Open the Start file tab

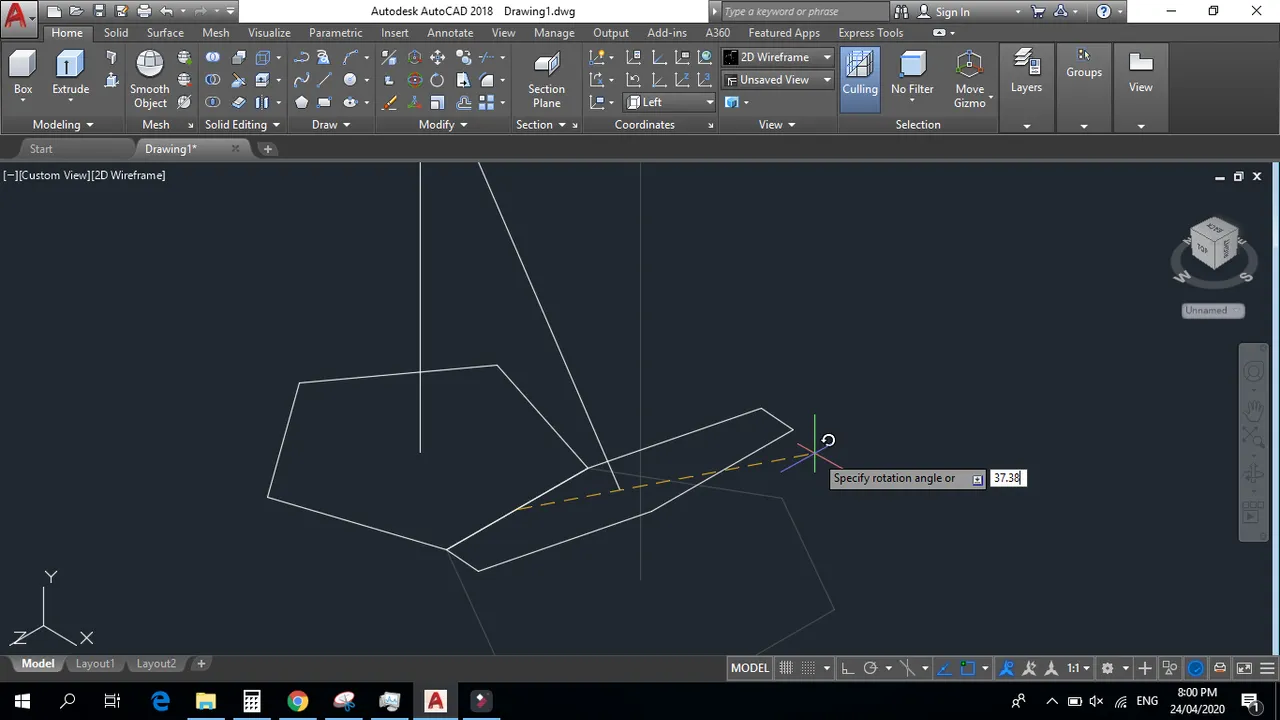41,149
